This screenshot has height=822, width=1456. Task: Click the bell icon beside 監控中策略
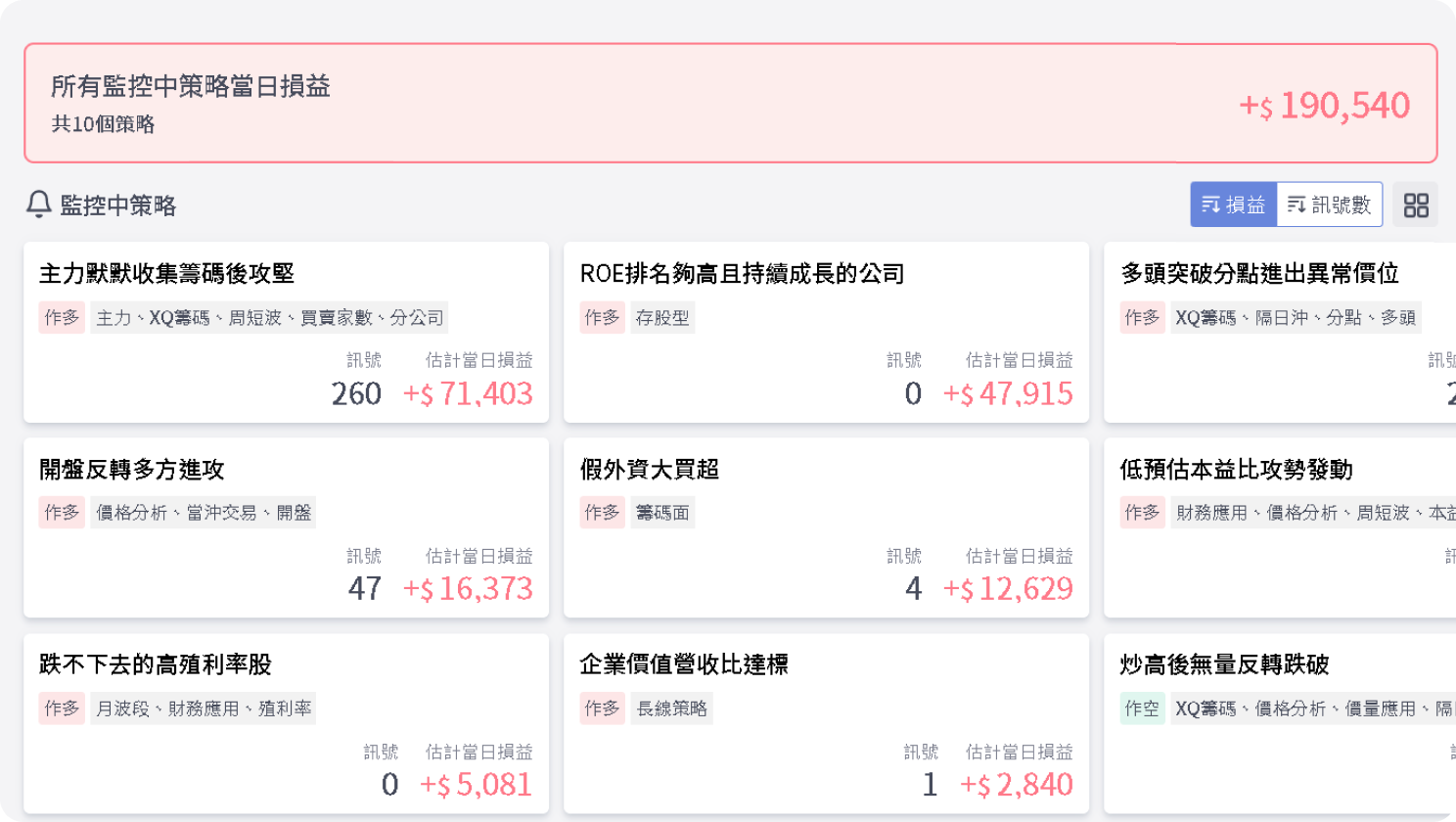[38, 205]
